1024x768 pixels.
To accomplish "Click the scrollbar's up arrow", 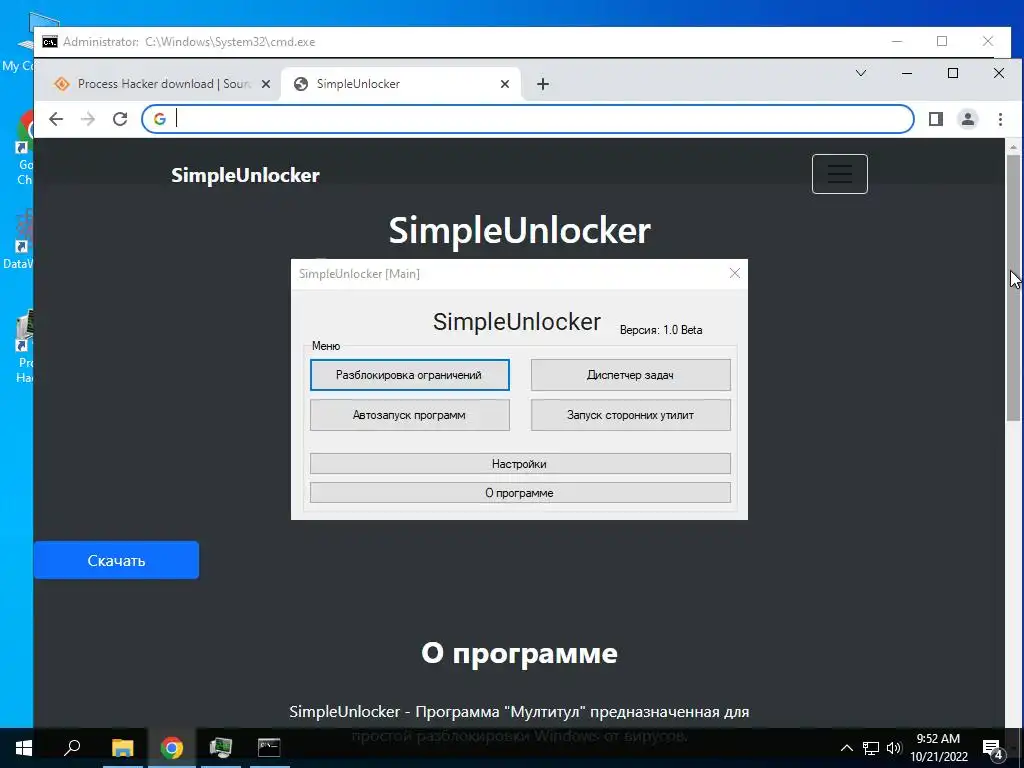I will [x=1013, y=147].
